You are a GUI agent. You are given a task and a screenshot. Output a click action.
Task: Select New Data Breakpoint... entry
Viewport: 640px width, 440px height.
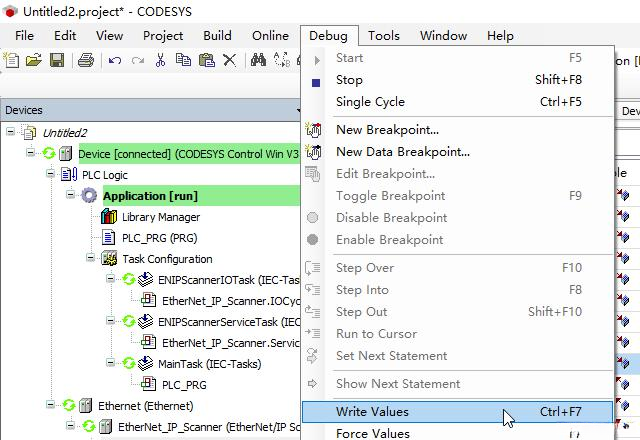coord(457,152)
